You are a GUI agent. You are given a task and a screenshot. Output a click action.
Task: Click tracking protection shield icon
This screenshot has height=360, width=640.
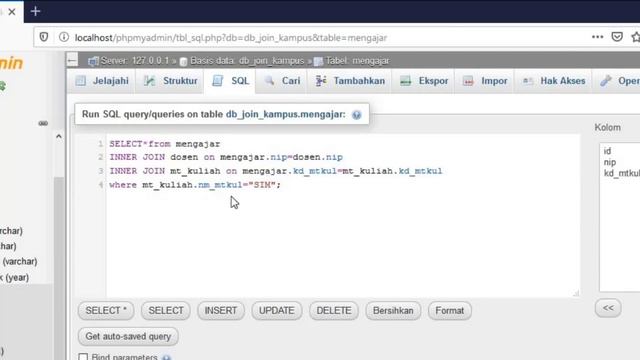[44, 37]
